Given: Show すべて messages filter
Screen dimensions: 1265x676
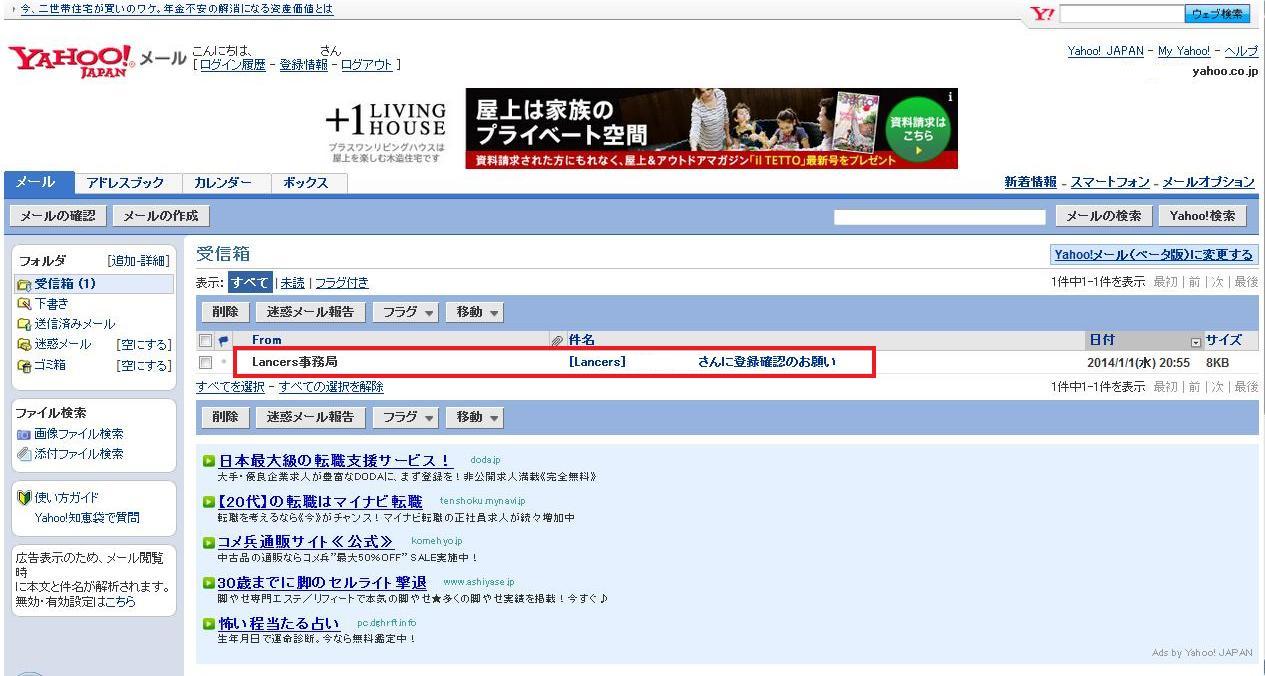Looking at the screenshot, I should (x=249, y=283).
